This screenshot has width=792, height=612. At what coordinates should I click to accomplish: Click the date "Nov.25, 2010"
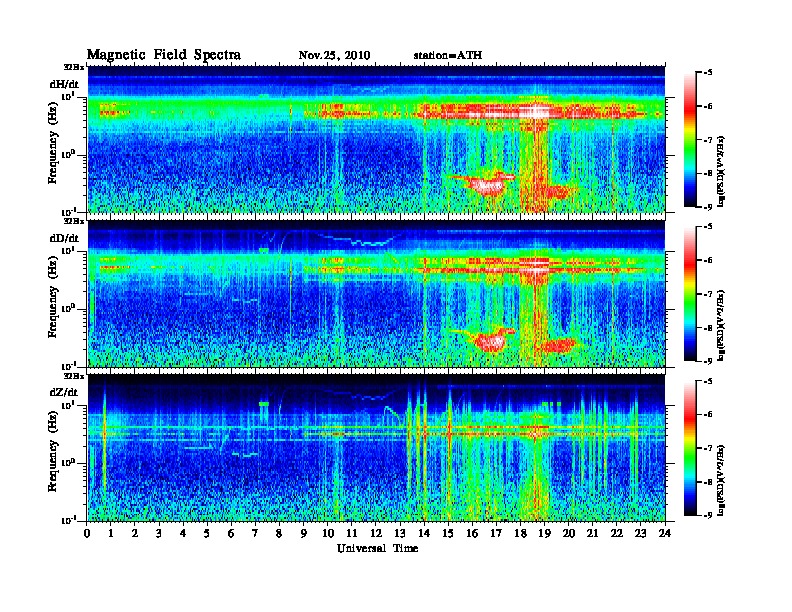[x=334, y=55]
